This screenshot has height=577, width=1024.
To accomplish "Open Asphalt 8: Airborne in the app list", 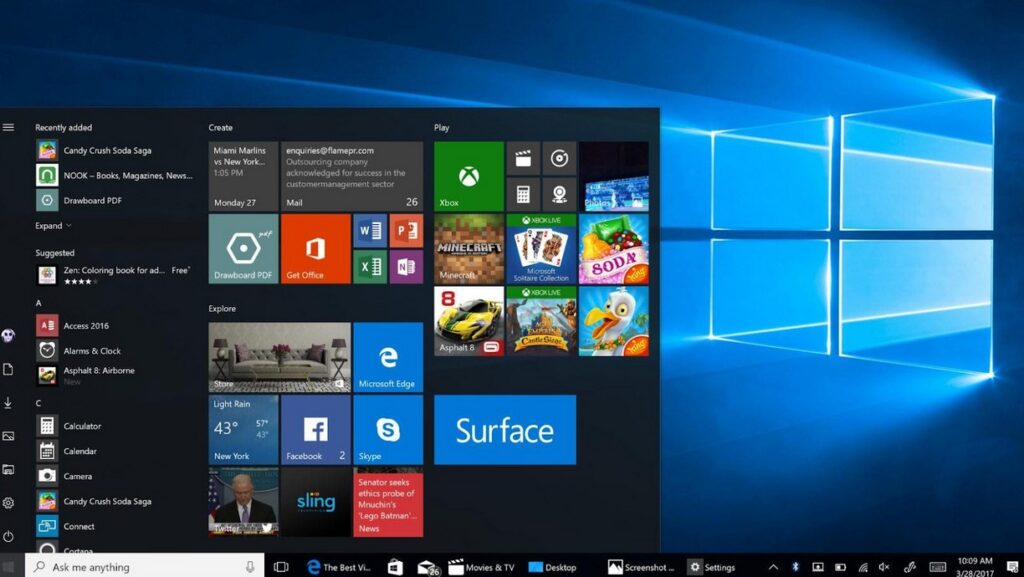I will (x=115, y=375).
